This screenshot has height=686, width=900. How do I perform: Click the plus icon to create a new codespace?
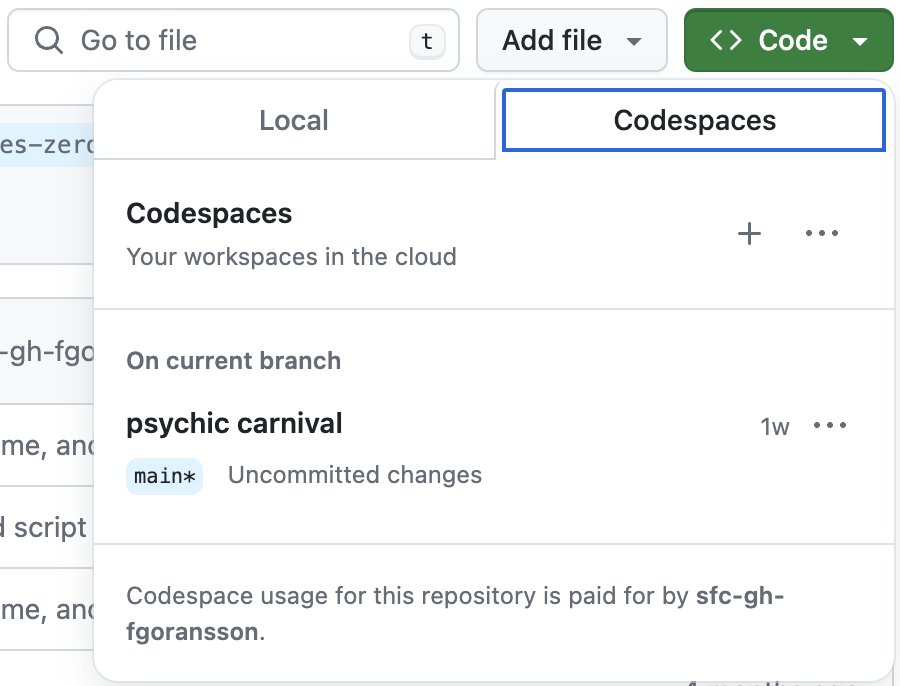click(748, 233)
